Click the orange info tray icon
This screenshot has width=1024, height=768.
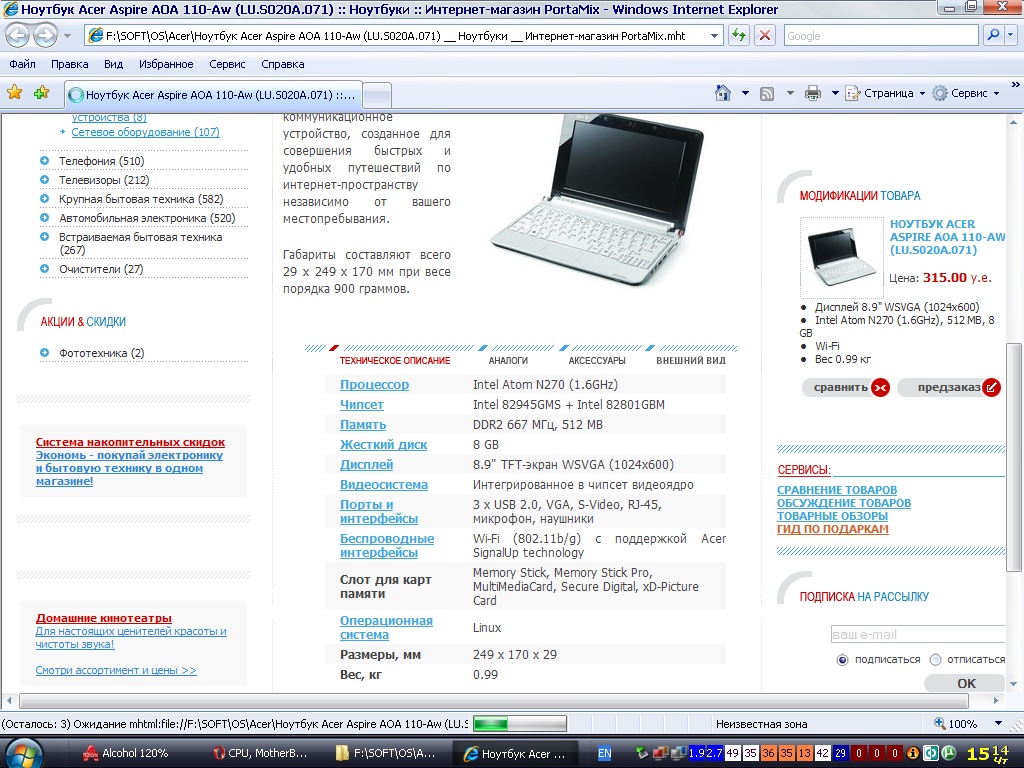click(x=912, y=753)
